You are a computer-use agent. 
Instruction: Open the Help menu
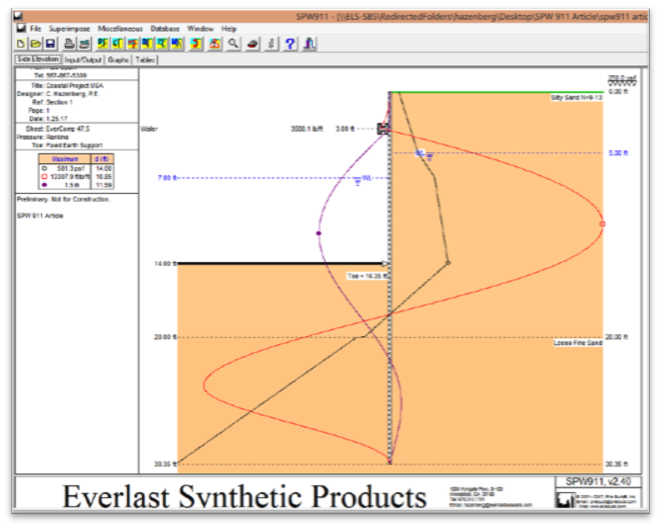click(229, 29)
